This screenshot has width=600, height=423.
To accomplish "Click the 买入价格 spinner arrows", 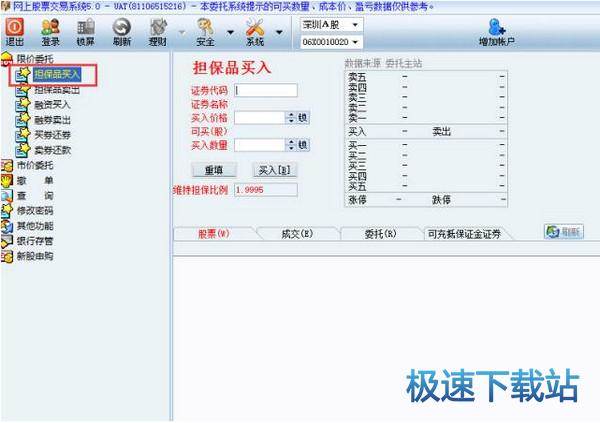I will tap(291, 118).
